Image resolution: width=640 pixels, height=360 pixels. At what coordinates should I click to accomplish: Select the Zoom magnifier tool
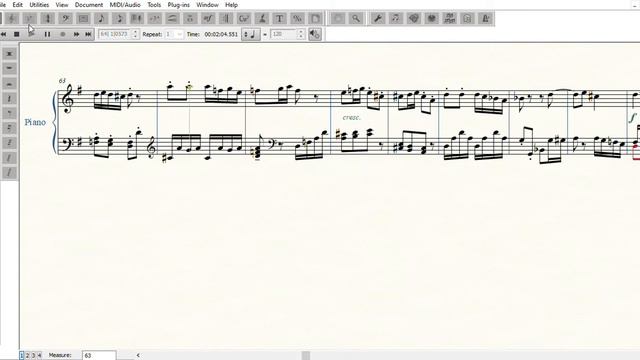point(356,18)
